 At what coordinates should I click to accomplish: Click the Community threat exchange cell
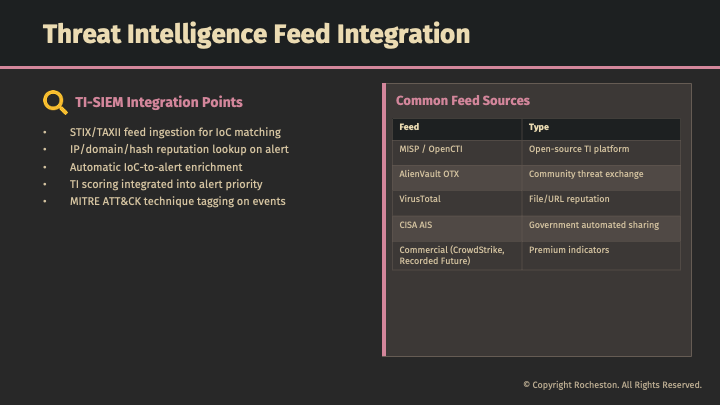(586, 174)
